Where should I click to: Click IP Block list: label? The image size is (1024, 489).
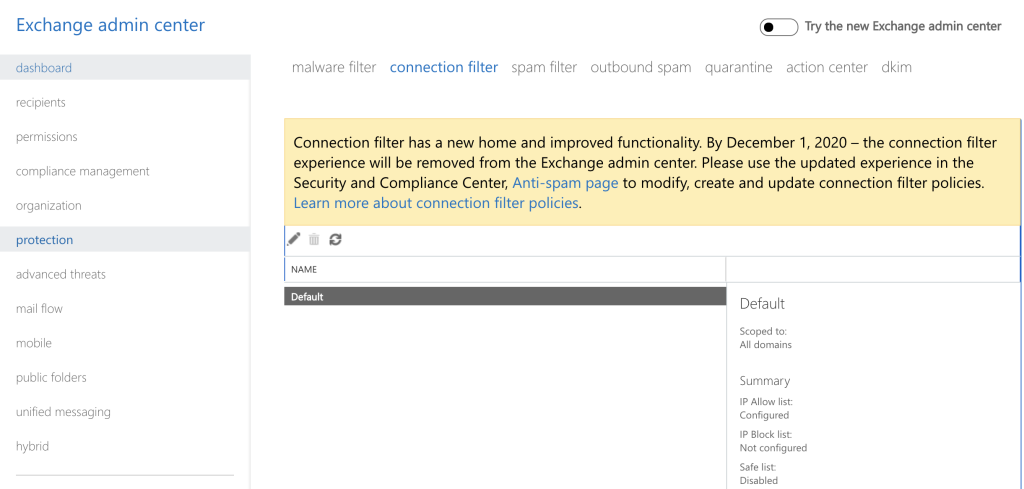[x=766, y=435]
